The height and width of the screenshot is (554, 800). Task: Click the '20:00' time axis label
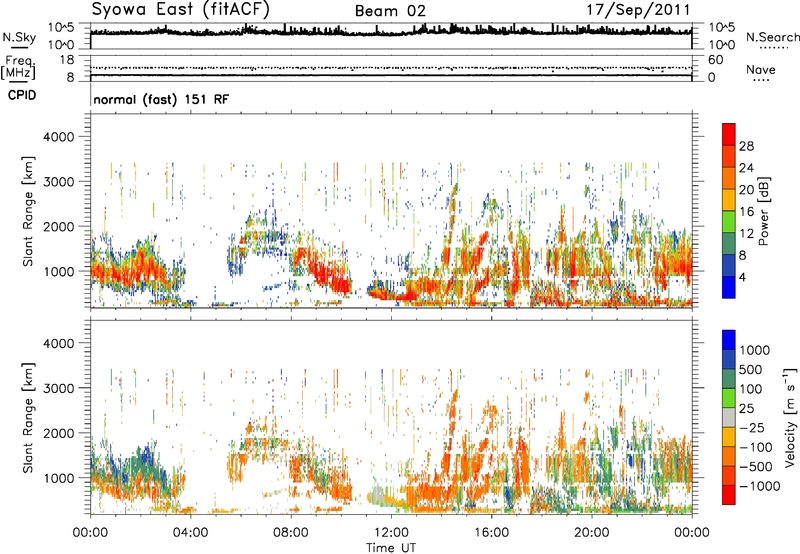(591, 533)
